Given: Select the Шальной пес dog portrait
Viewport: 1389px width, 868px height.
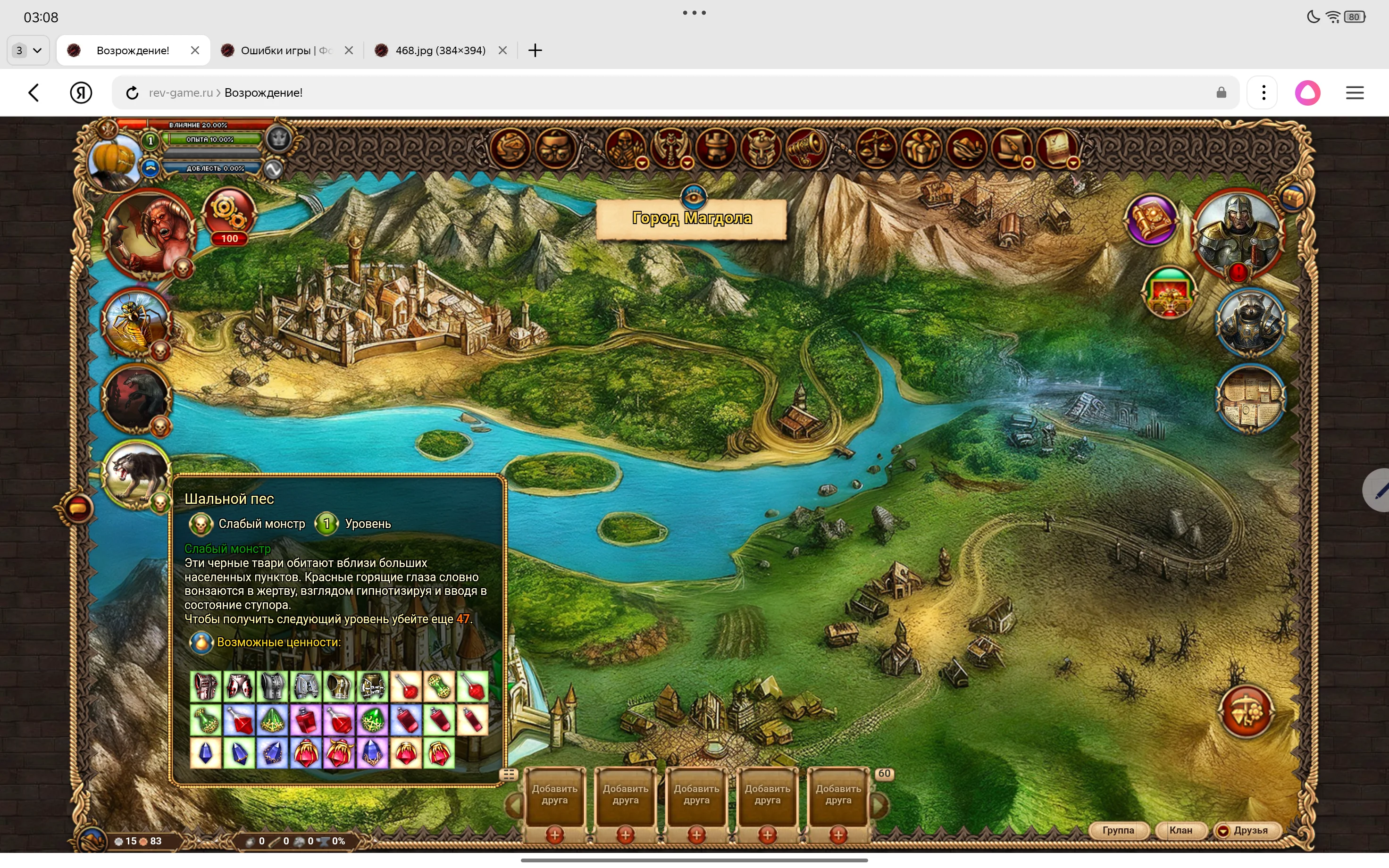Looking at the screenshot, I should click(136, 474).
